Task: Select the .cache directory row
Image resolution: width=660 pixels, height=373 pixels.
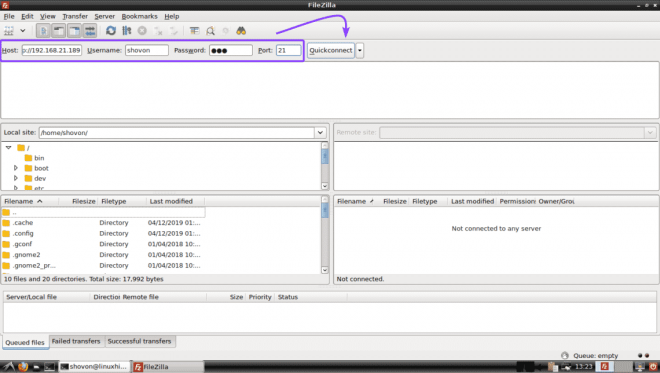Action: 104,223
